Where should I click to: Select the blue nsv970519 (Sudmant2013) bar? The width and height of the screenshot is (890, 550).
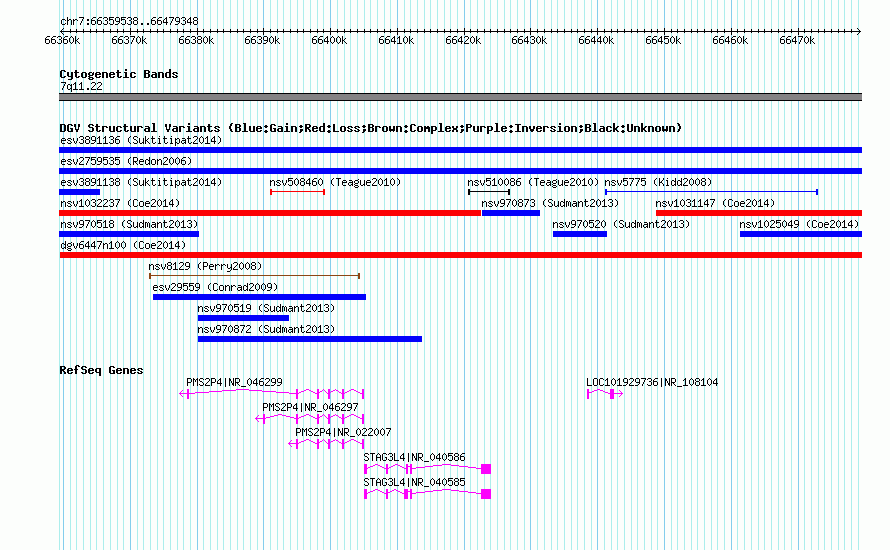point(244,318)
